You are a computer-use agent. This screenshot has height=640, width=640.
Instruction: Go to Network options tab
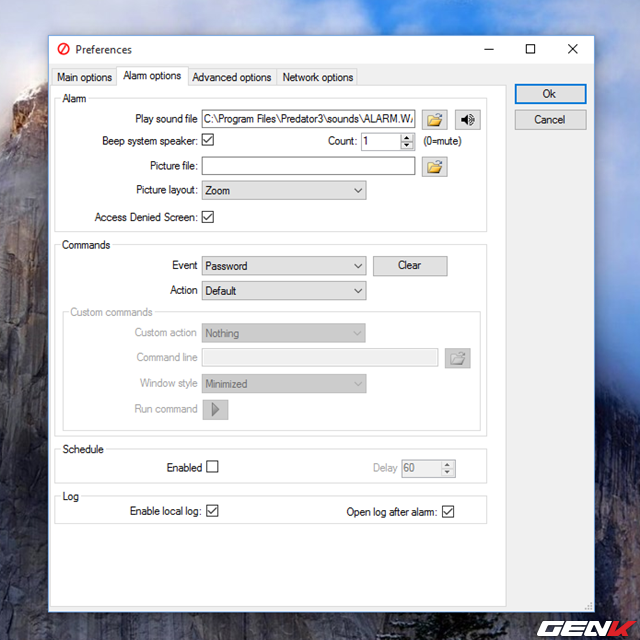pos(317,77)
